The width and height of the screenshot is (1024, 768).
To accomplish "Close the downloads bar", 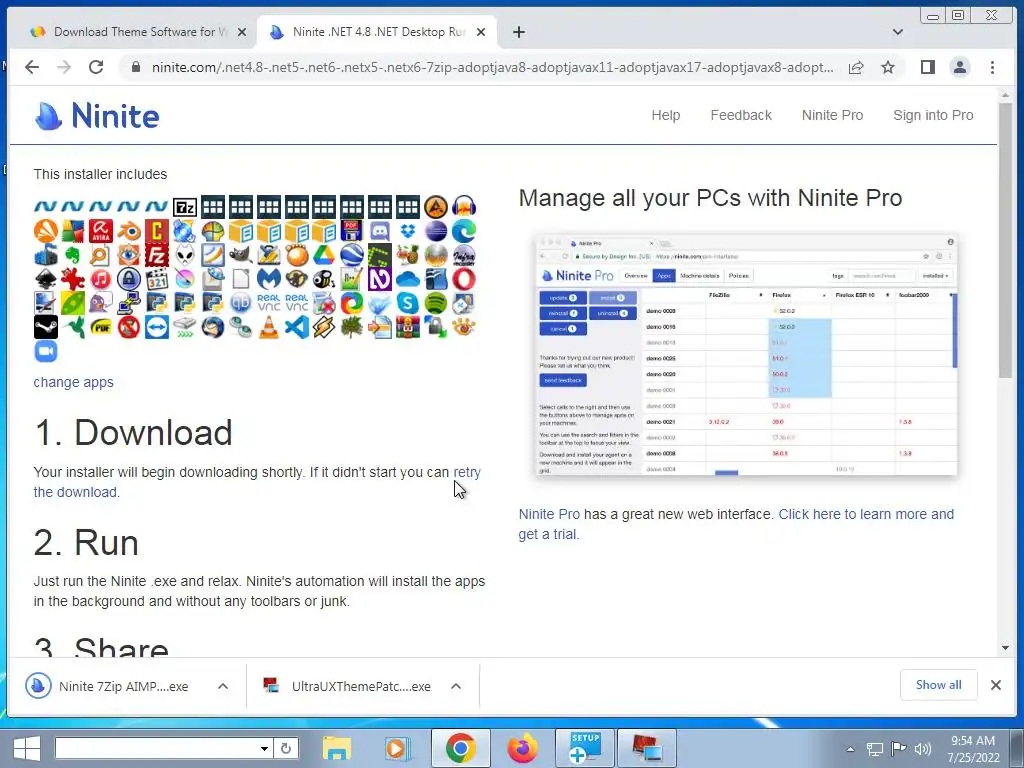I will pyautogui.click(x=995, y=685).
